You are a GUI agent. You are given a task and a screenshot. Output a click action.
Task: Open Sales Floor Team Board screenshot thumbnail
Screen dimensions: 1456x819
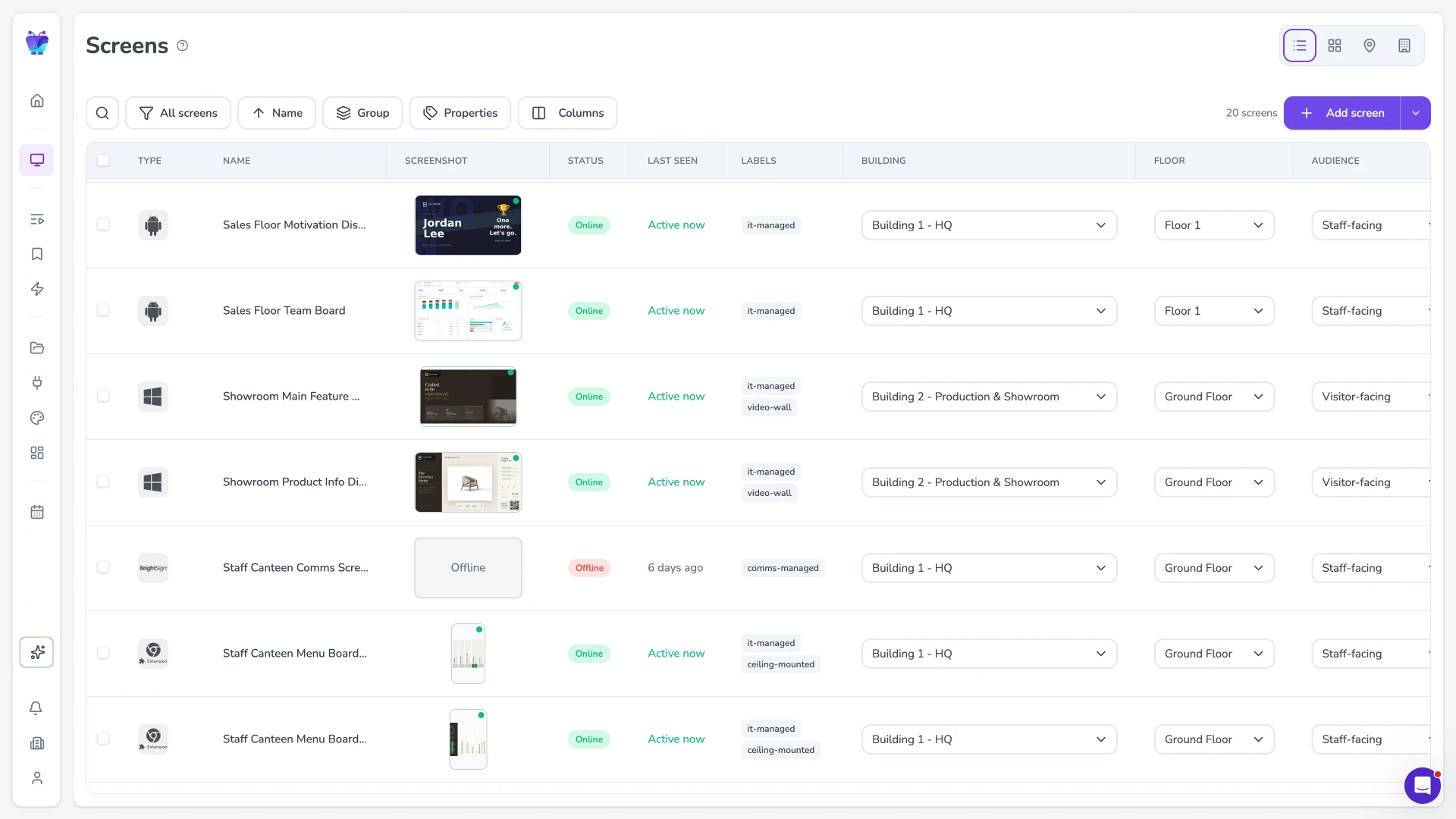468,311
